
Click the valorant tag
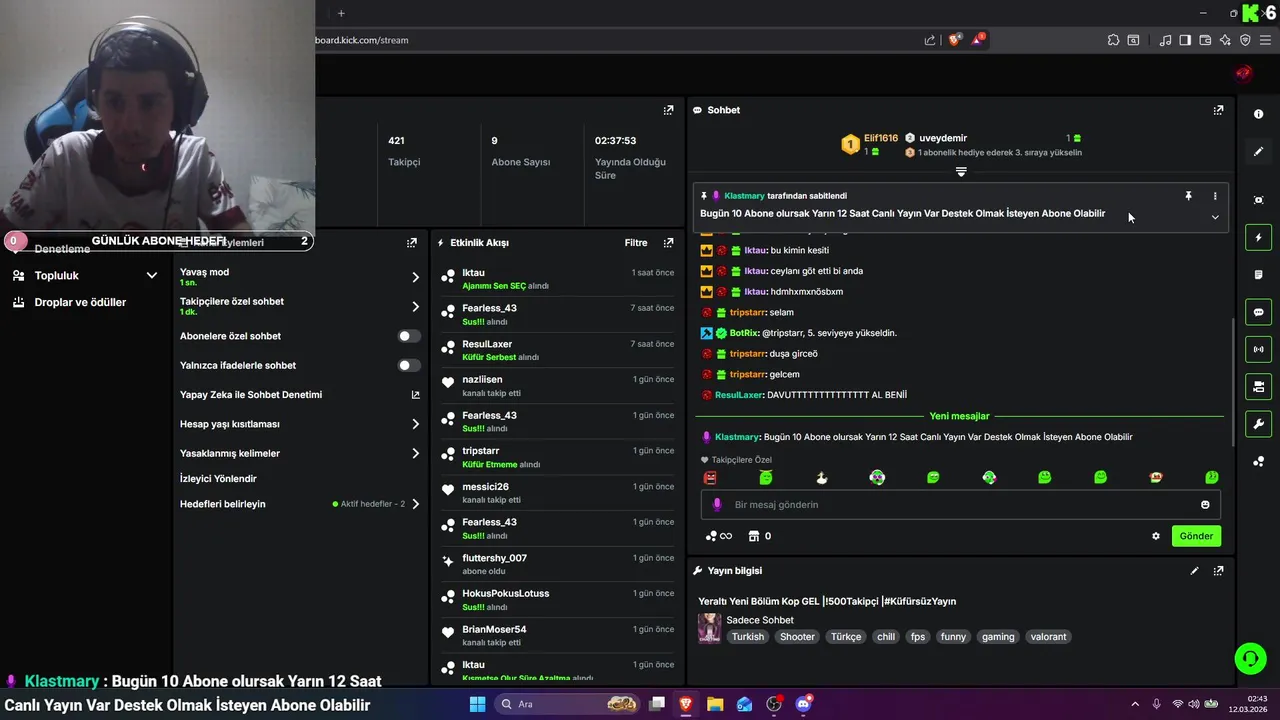(x=1048, y=637)
